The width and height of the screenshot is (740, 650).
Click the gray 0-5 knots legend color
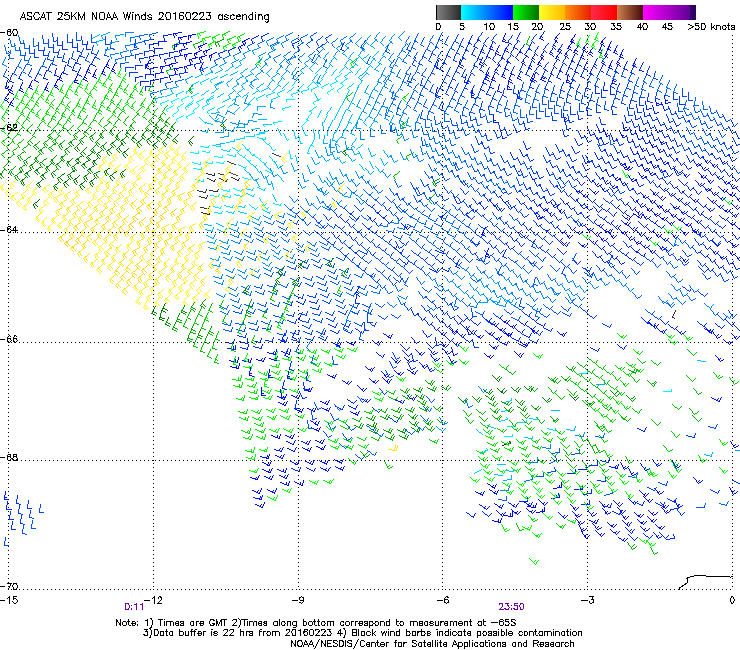[x=448, y=12]
